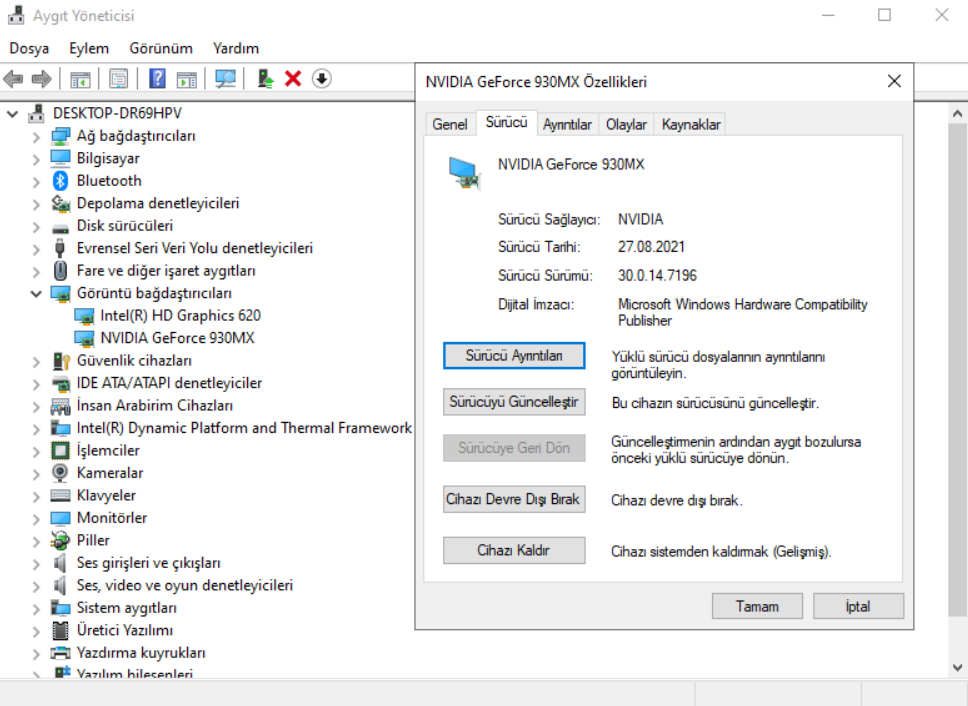Screen dimensions: 968x706
Task: Disable device with the down-arrow circle icon
Action: [x=322, y=78]
